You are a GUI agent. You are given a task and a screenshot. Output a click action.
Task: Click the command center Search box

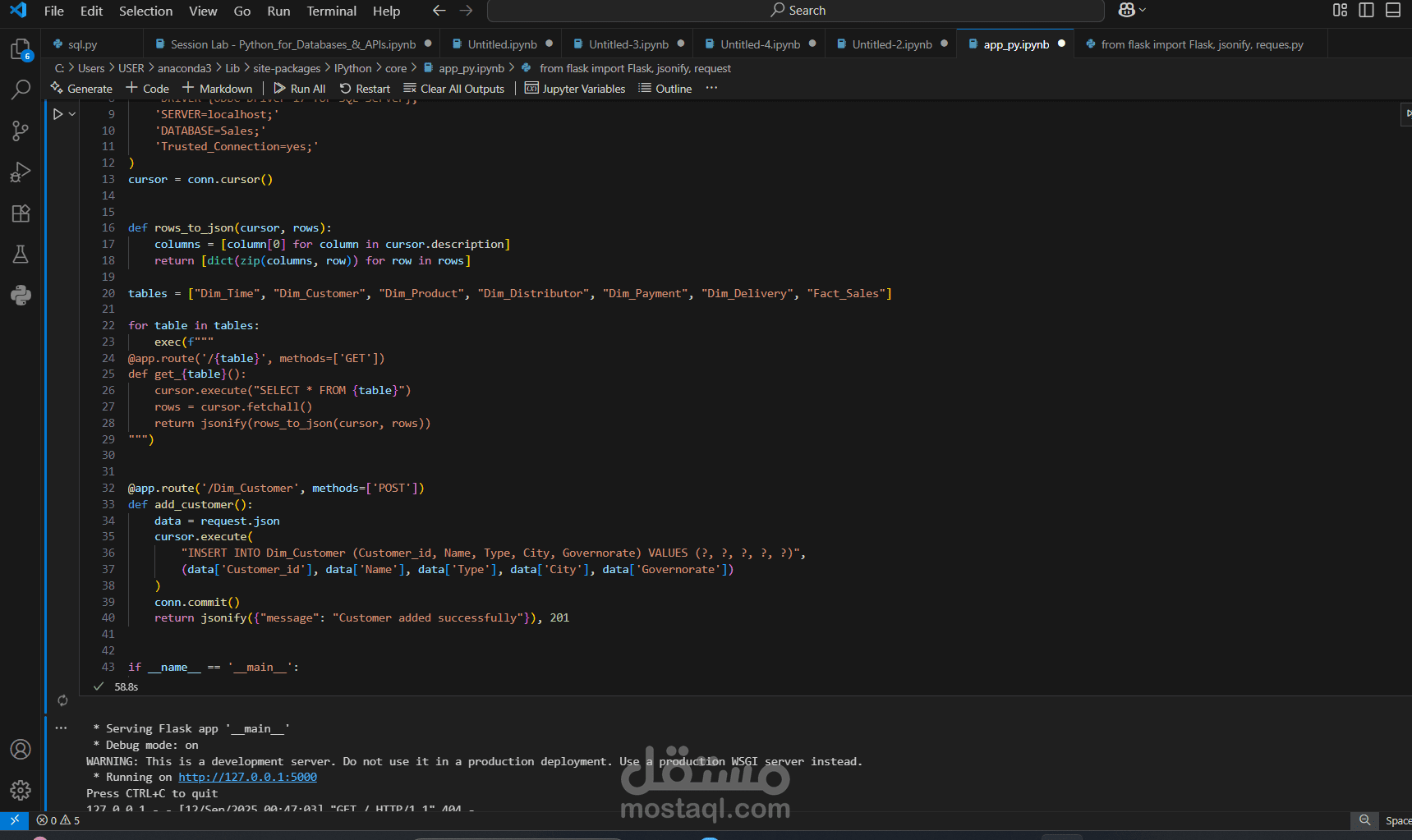click(x=795, y=11)
